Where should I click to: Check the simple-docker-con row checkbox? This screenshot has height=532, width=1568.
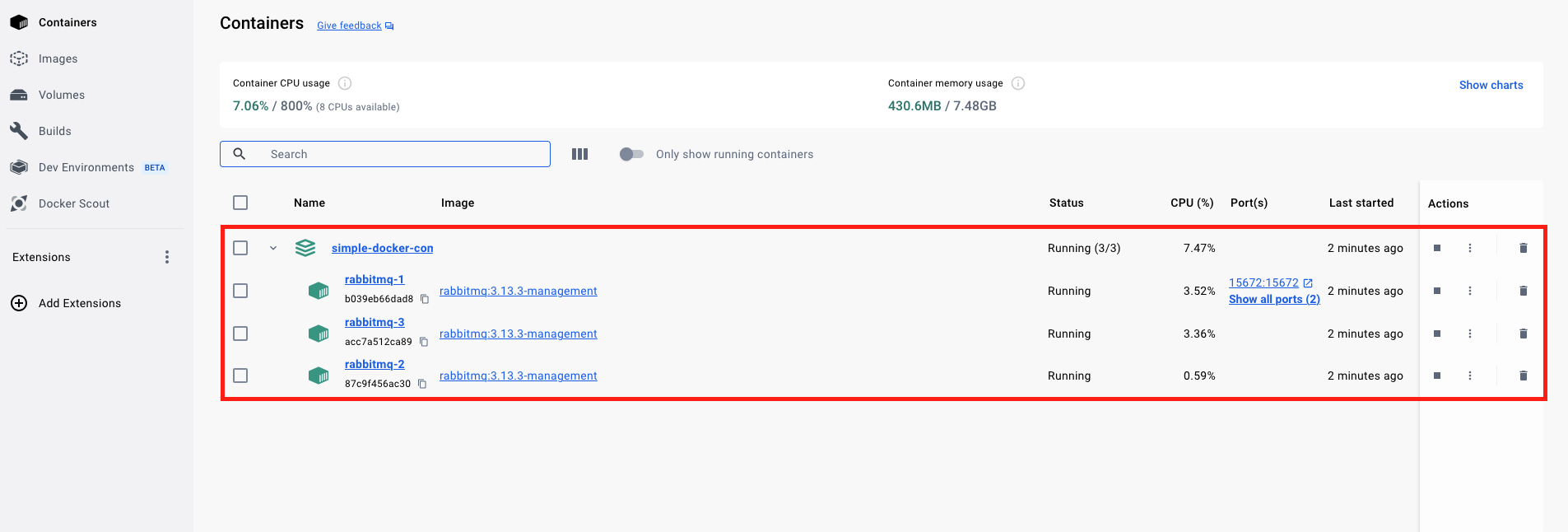pos(240,248)
